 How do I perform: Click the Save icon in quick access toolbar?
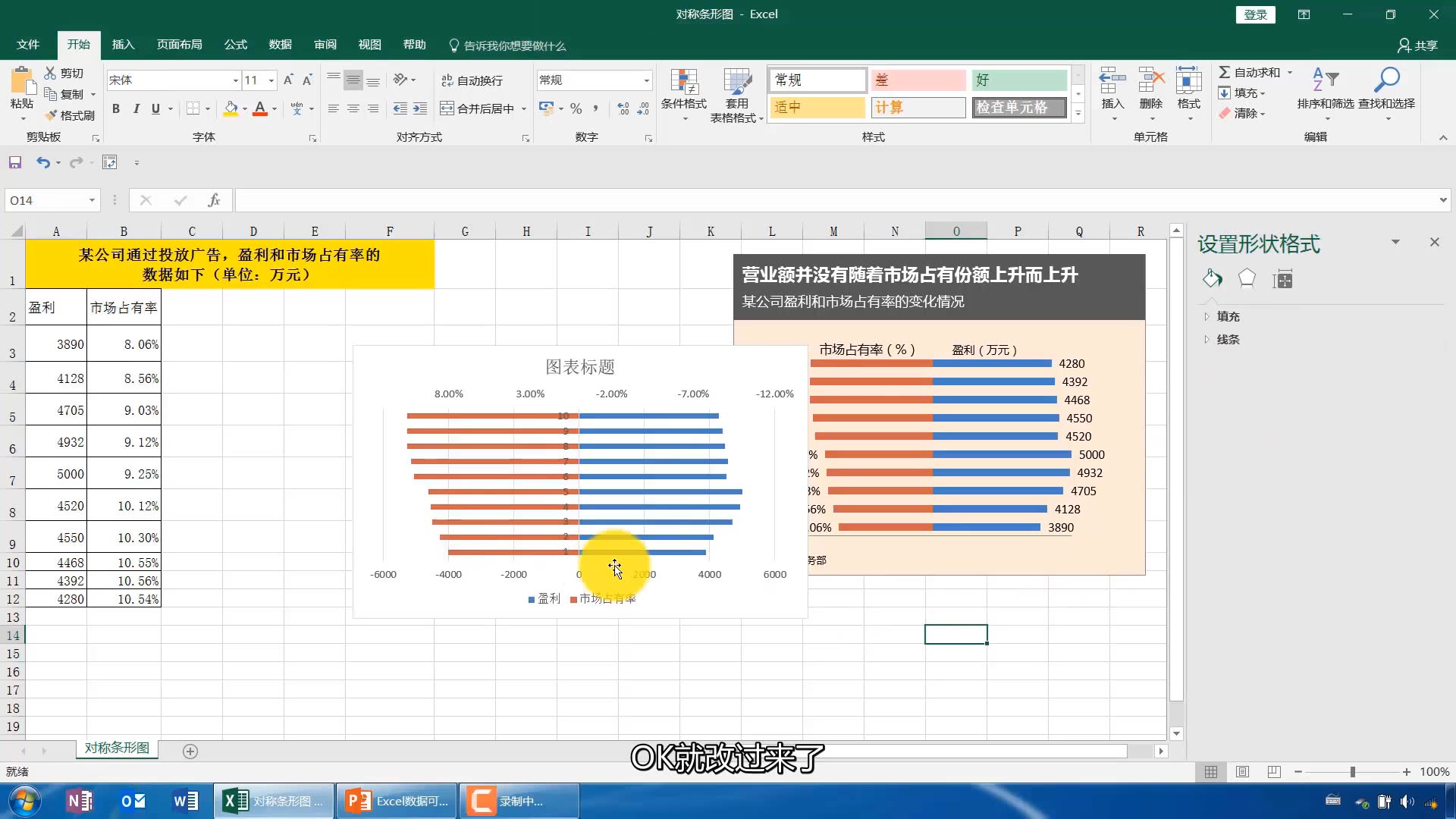(15, 162)
